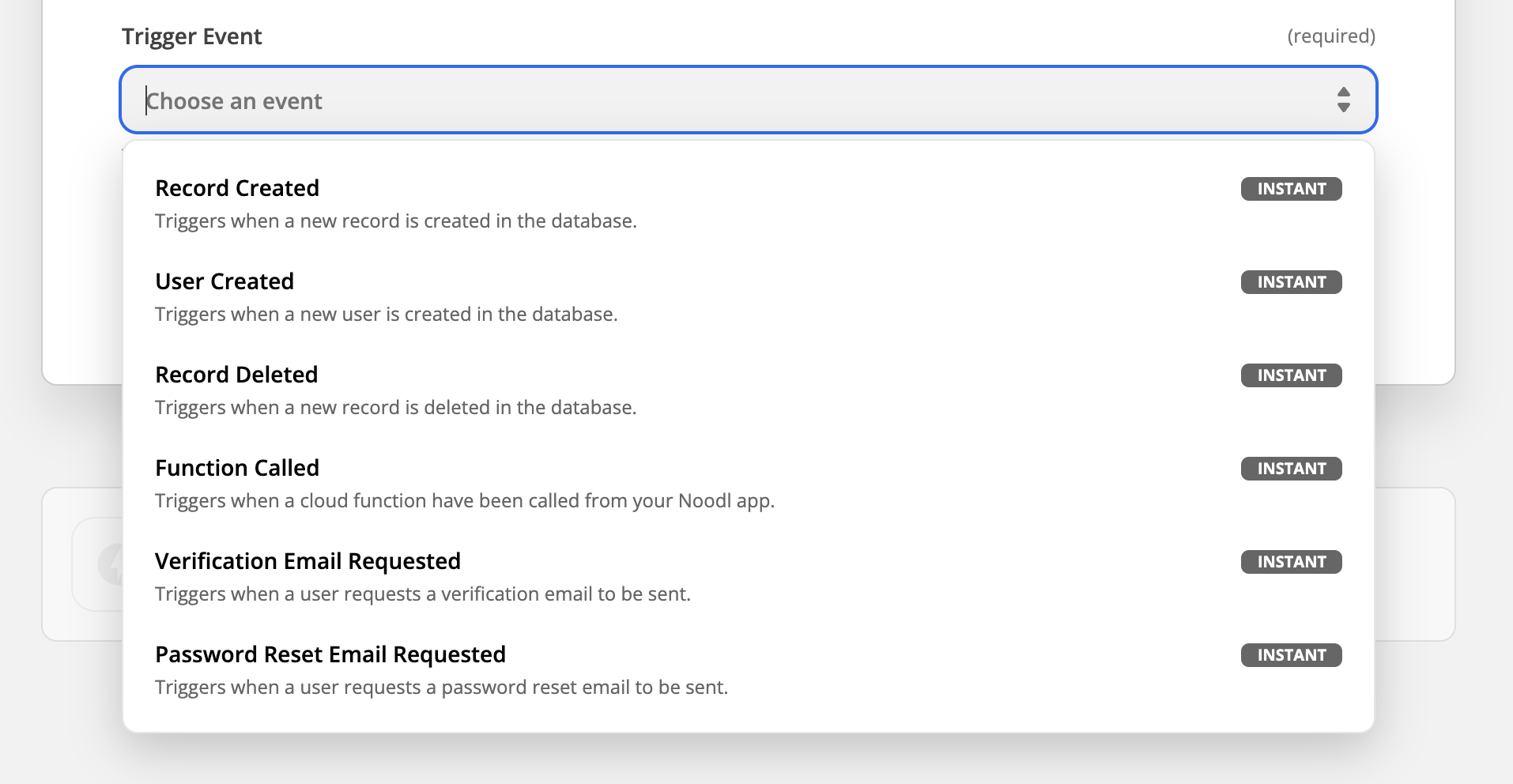Click the (required) indicator text
Screen dimensions: 1513x784
coord(1331,36)
